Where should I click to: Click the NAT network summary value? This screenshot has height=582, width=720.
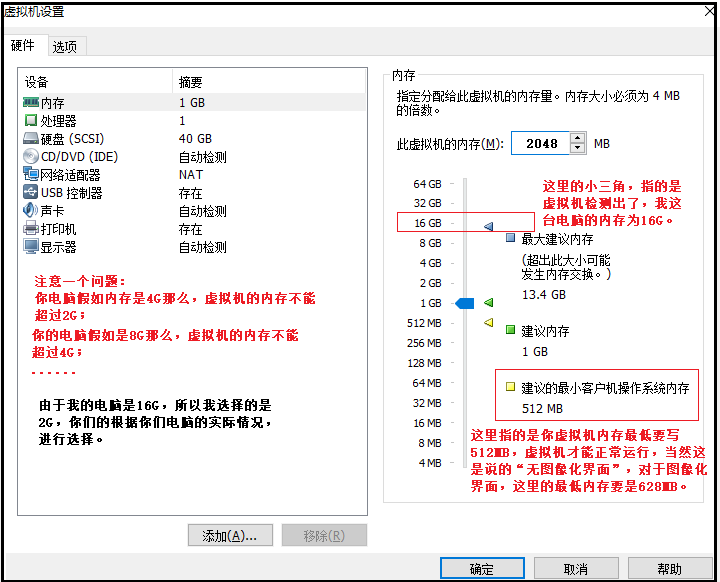tap(191, 175)
